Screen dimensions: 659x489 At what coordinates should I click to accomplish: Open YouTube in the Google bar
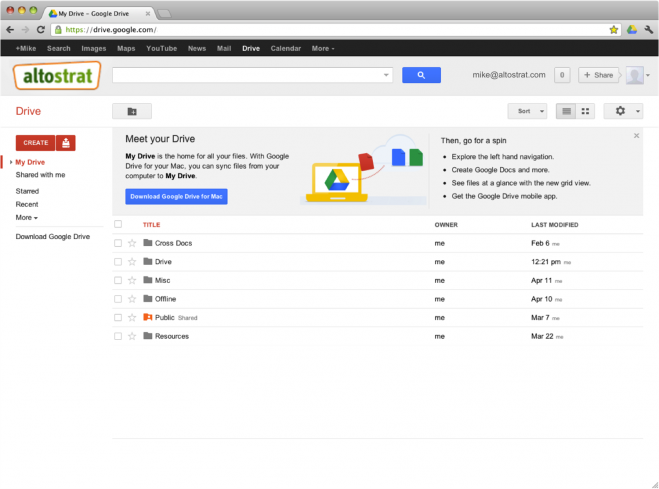[161, 49]
